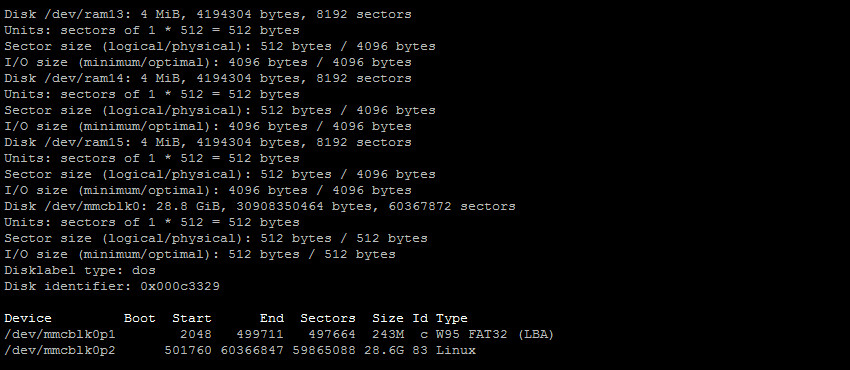Click the 60367872 sectors text
850x370 pixels.
(452, 206)
